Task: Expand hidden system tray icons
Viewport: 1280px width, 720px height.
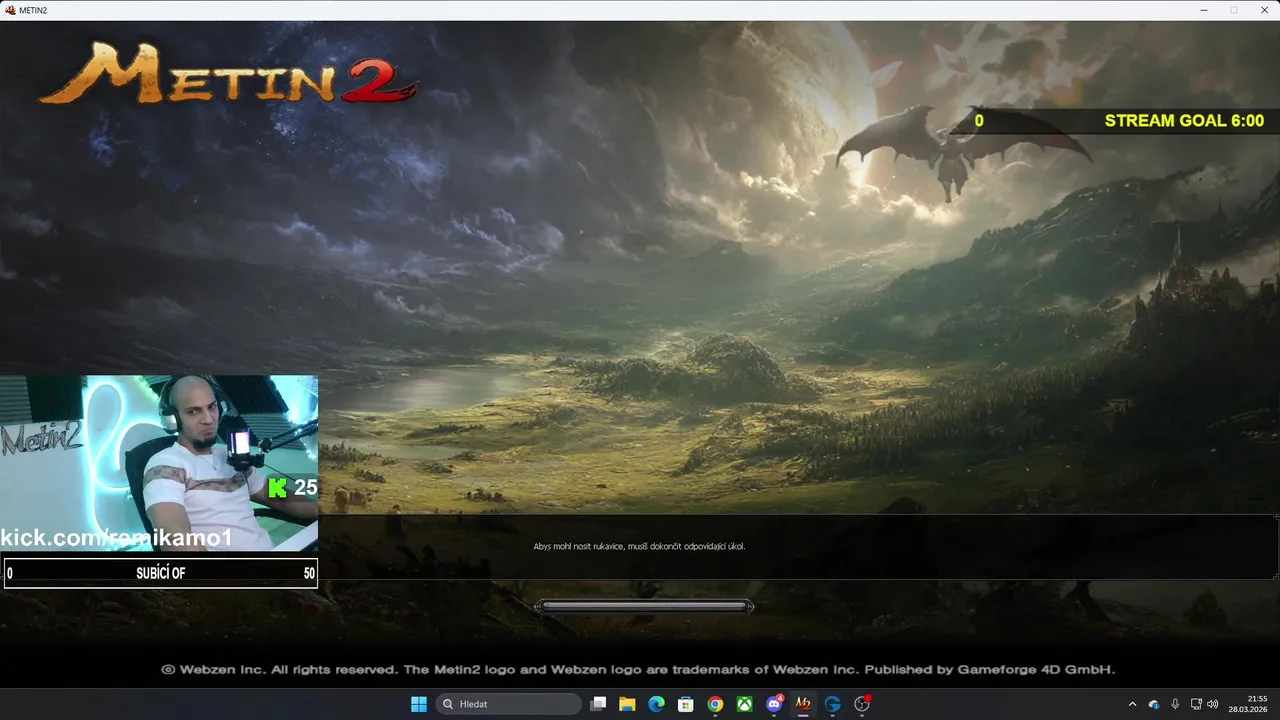Action: tap(1132, 704)
